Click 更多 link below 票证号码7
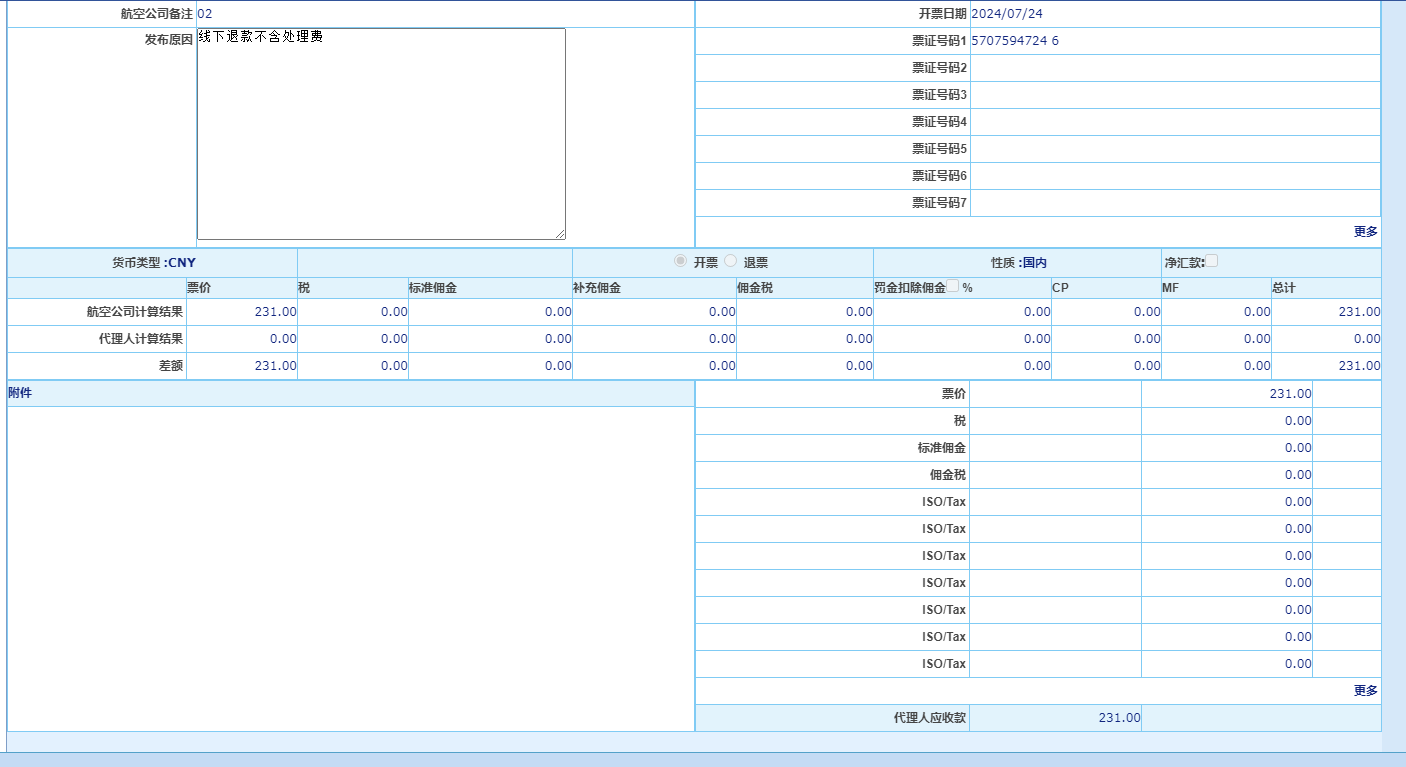The height and width of the screenshot is (767, 1406). point(1365,231)
